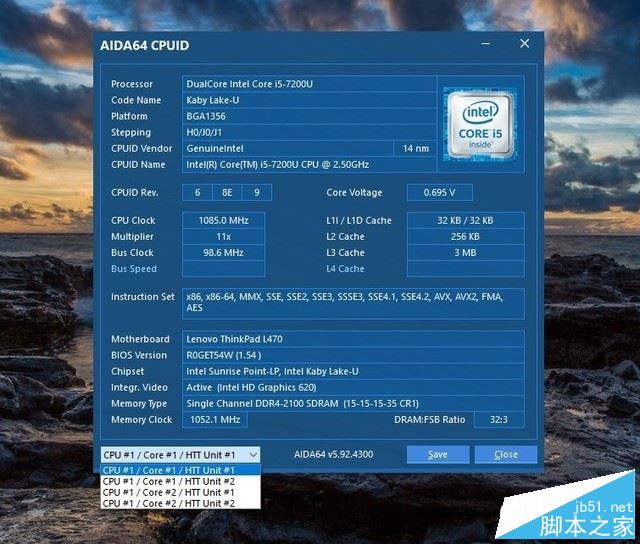This screenshot has width=640, height=544.
Task: Click the Core Voltage value 0.695 V
Action: [x=440, y=193]
